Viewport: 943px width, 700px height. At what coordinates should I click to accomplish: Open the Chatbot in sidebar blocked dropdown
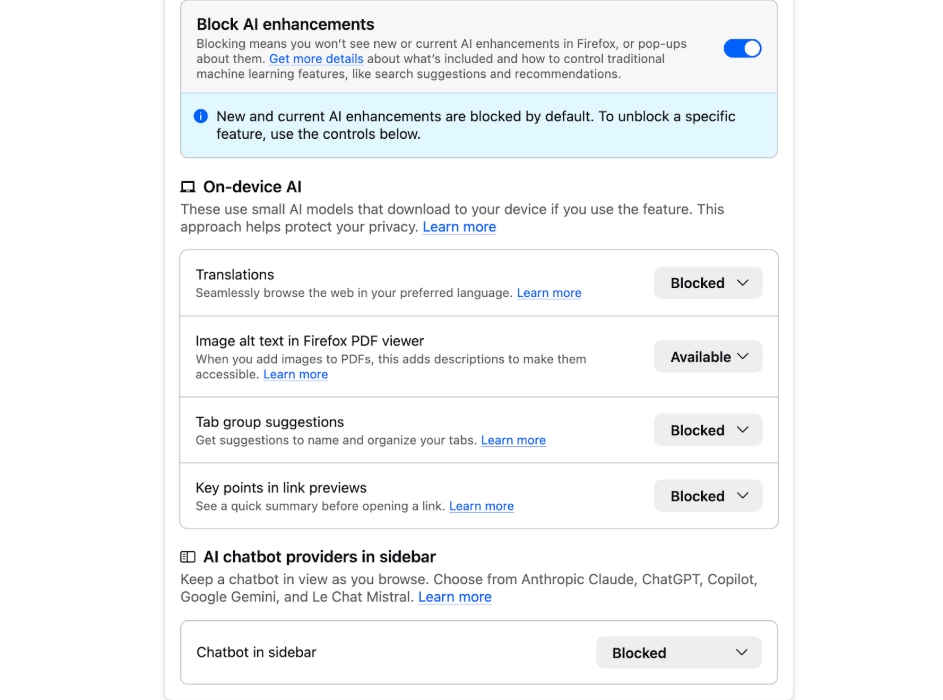click(678, 652)
